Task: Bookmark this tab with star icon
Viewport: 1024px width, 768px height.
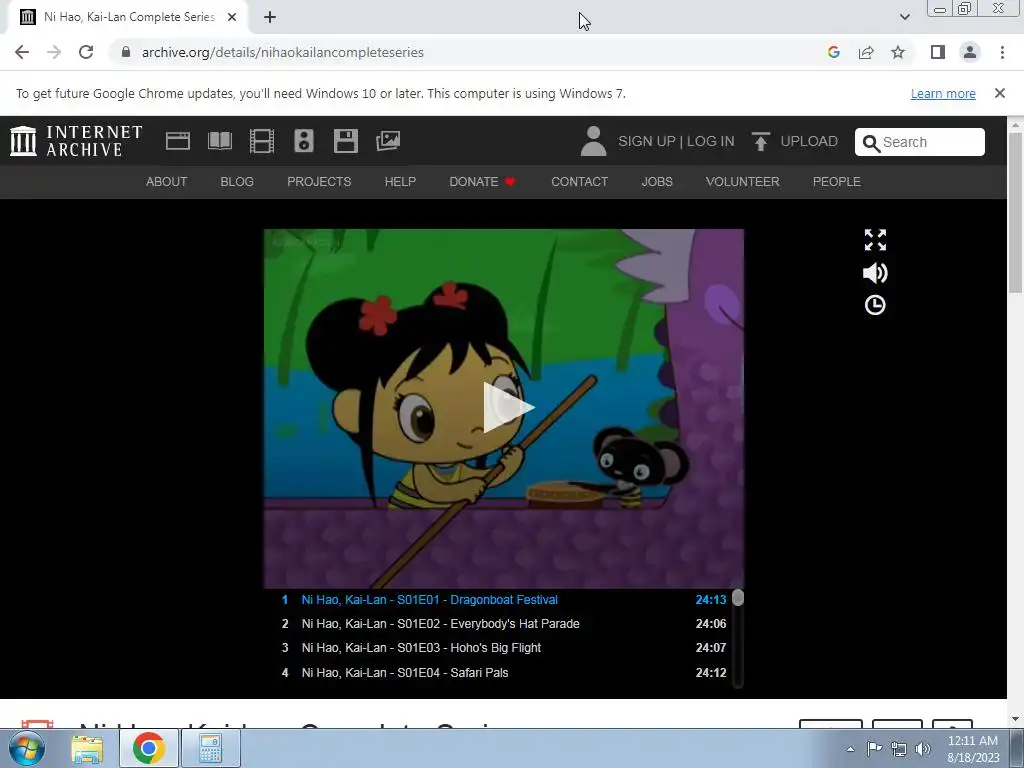Action: tap(898, 52)
